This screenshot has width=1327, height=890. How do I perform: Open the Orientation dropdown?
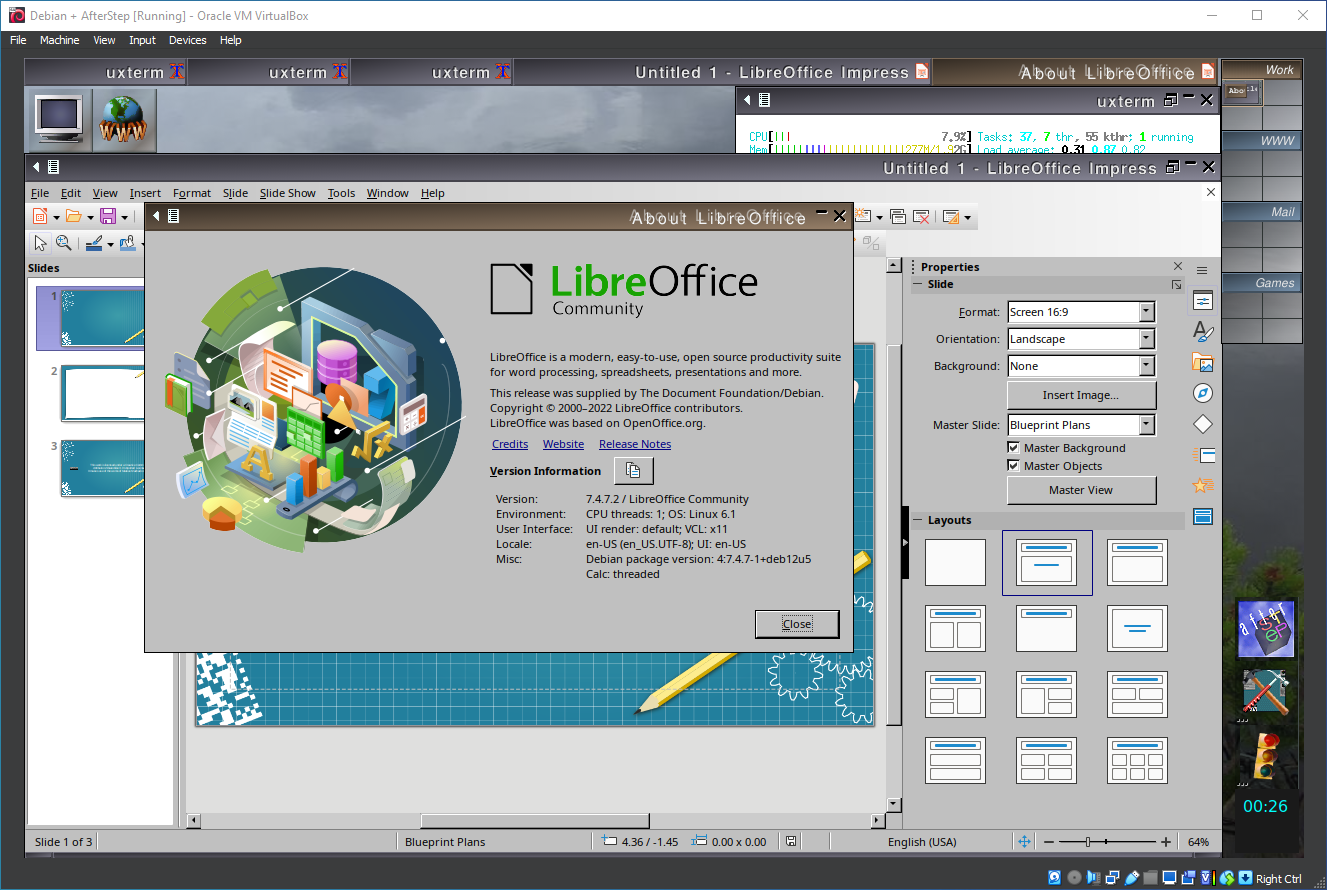(1146, 339)
